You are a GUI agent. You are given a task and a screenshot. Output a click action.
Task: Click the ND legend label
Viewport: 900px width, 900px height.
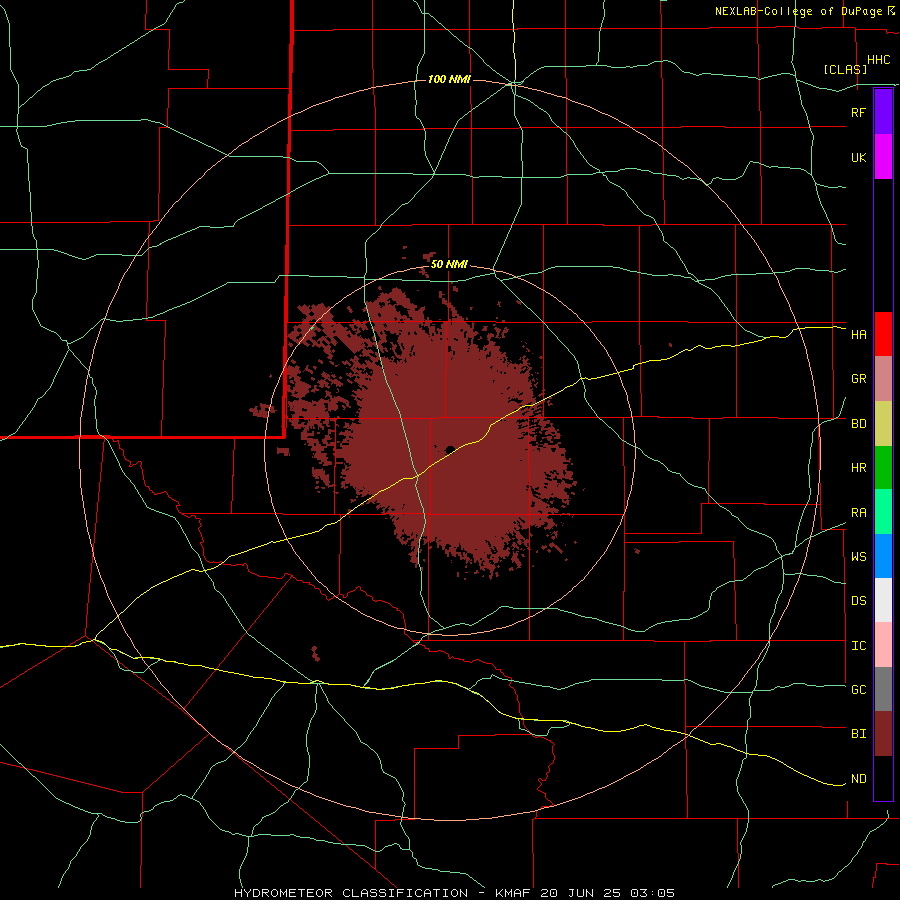858,779
